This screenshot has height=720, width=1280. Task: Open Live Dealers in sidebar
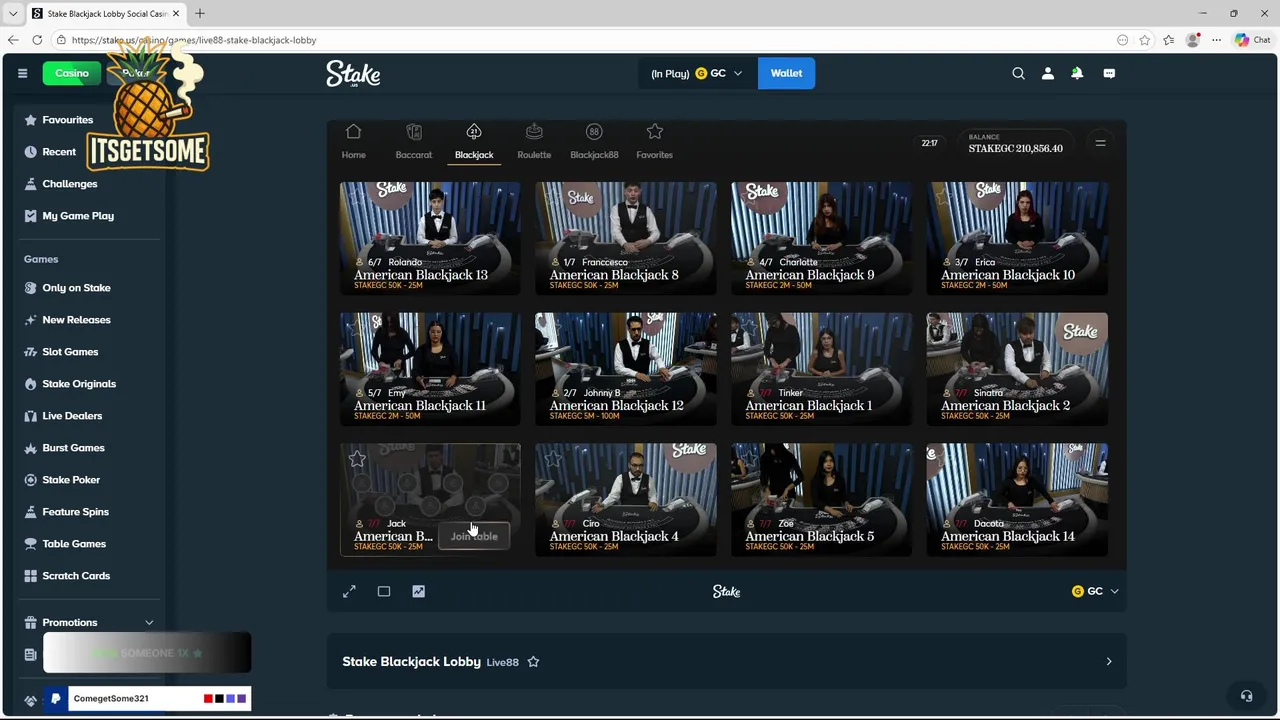(72, 416)
